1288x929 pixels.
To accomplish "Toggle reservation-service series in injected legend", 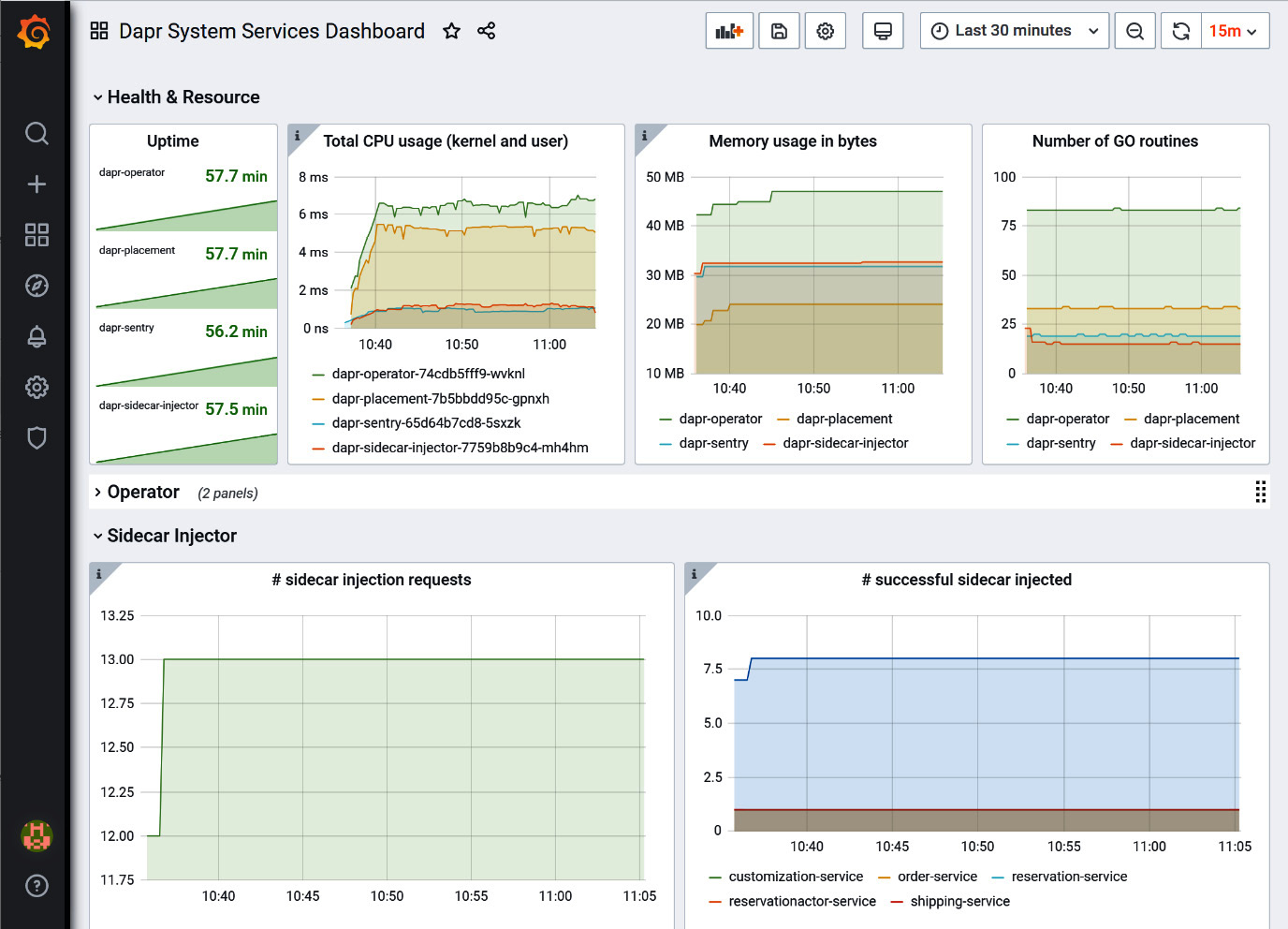I will 1070,877.
